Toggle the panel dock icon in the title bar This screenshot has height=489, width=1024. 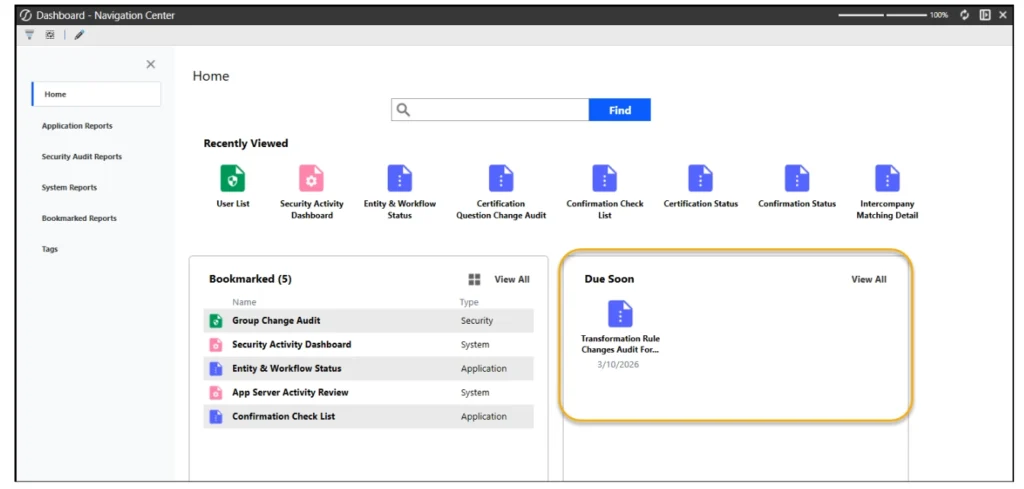985,15
